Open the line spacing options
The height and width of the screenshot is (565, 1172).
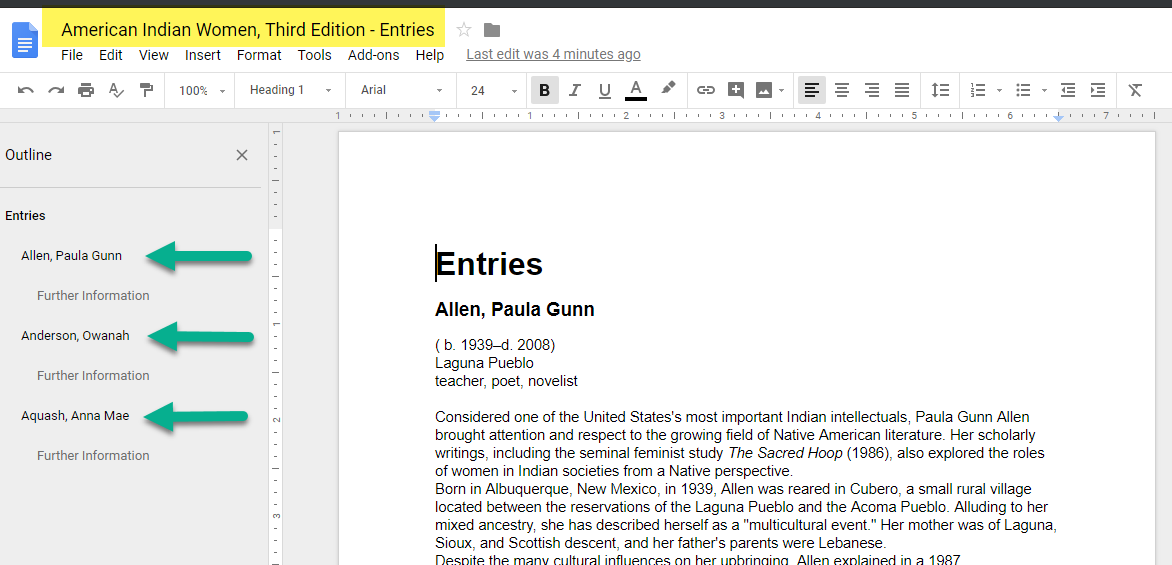click(x=940, y=90)
